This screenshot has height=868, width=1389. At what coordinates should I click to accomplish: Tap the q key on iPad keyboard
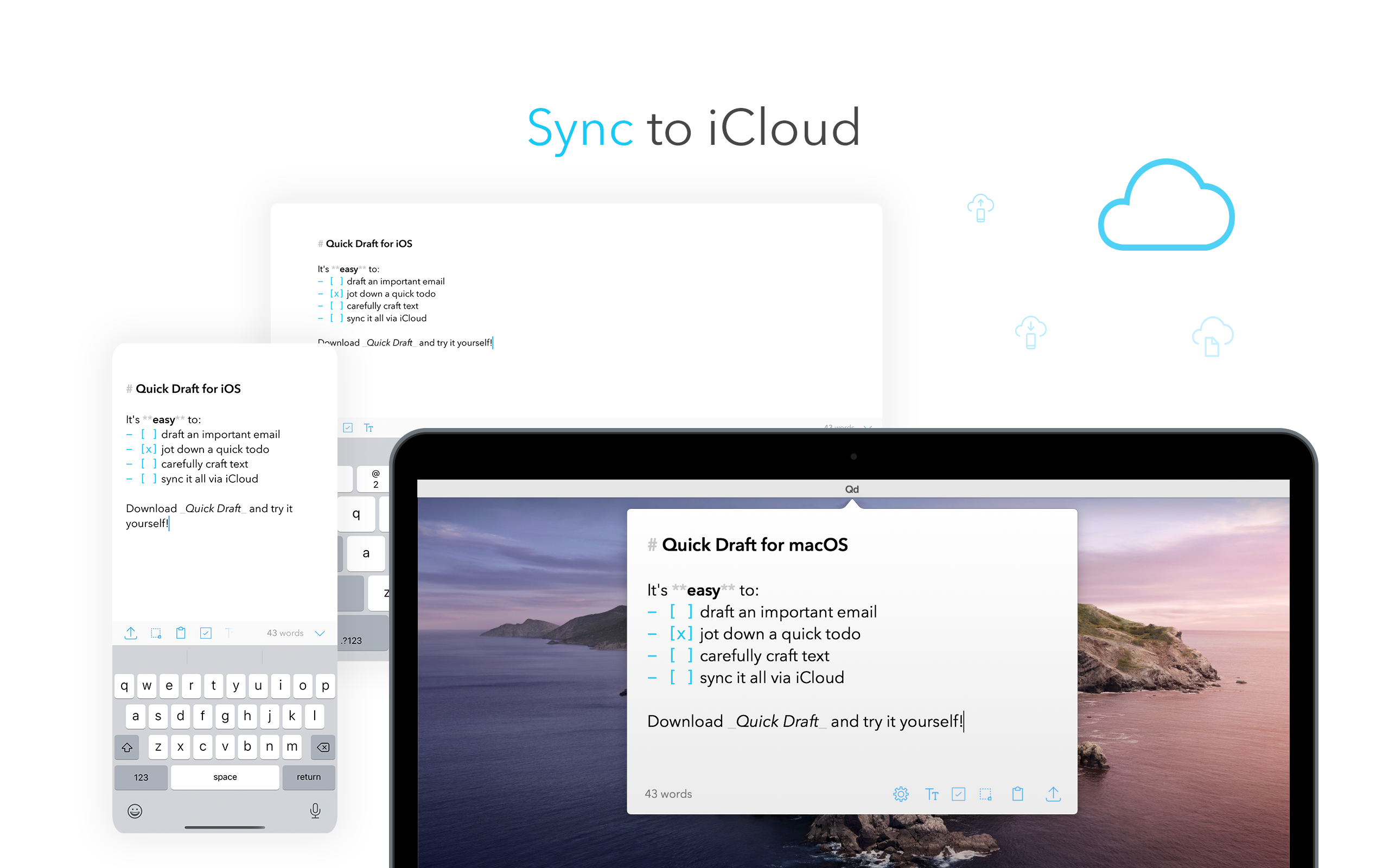356,514
